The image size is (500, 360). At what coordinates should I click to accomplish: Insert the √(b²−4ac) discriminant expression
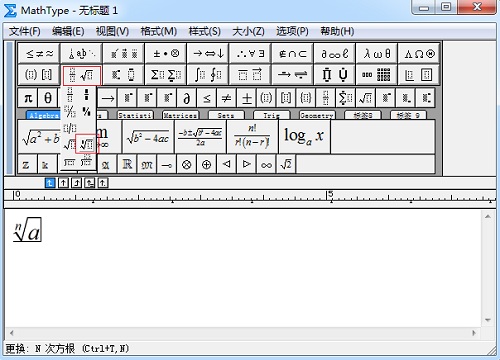pyautogui.click(x=148, y=137)
